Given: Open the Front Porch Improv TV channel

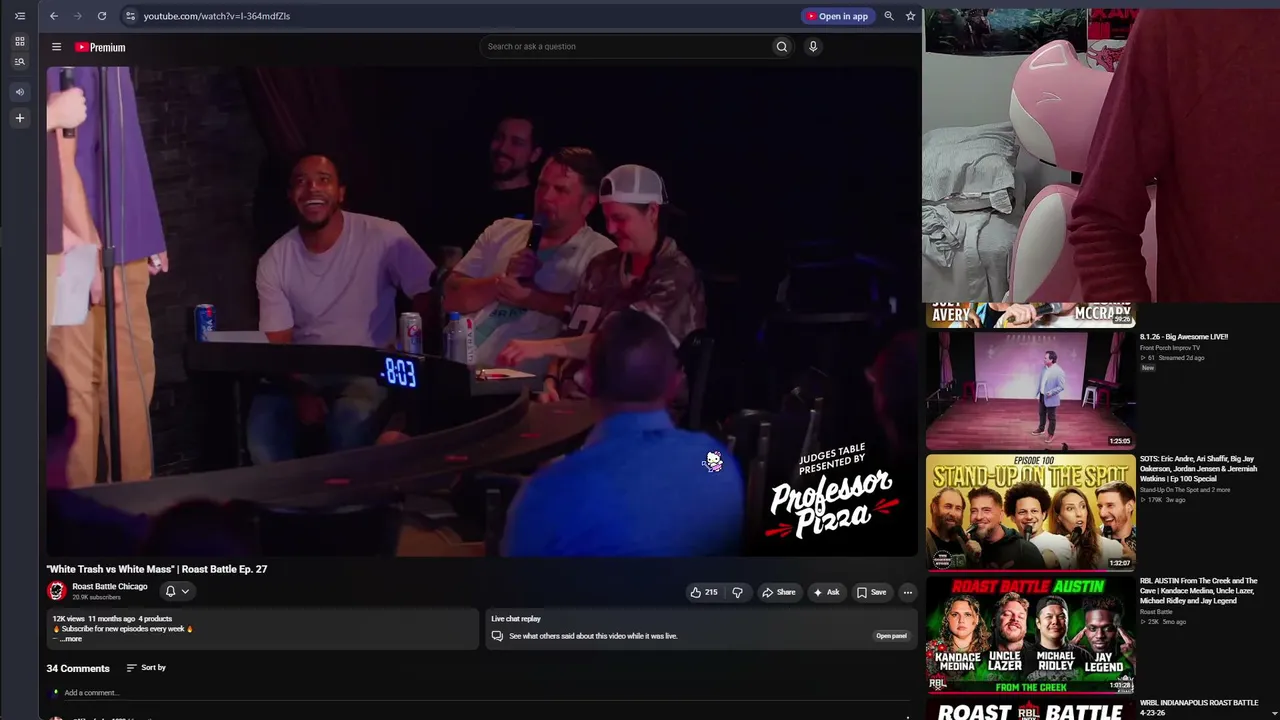Looking at the screenshot, I should click(x=1169, y=348).
